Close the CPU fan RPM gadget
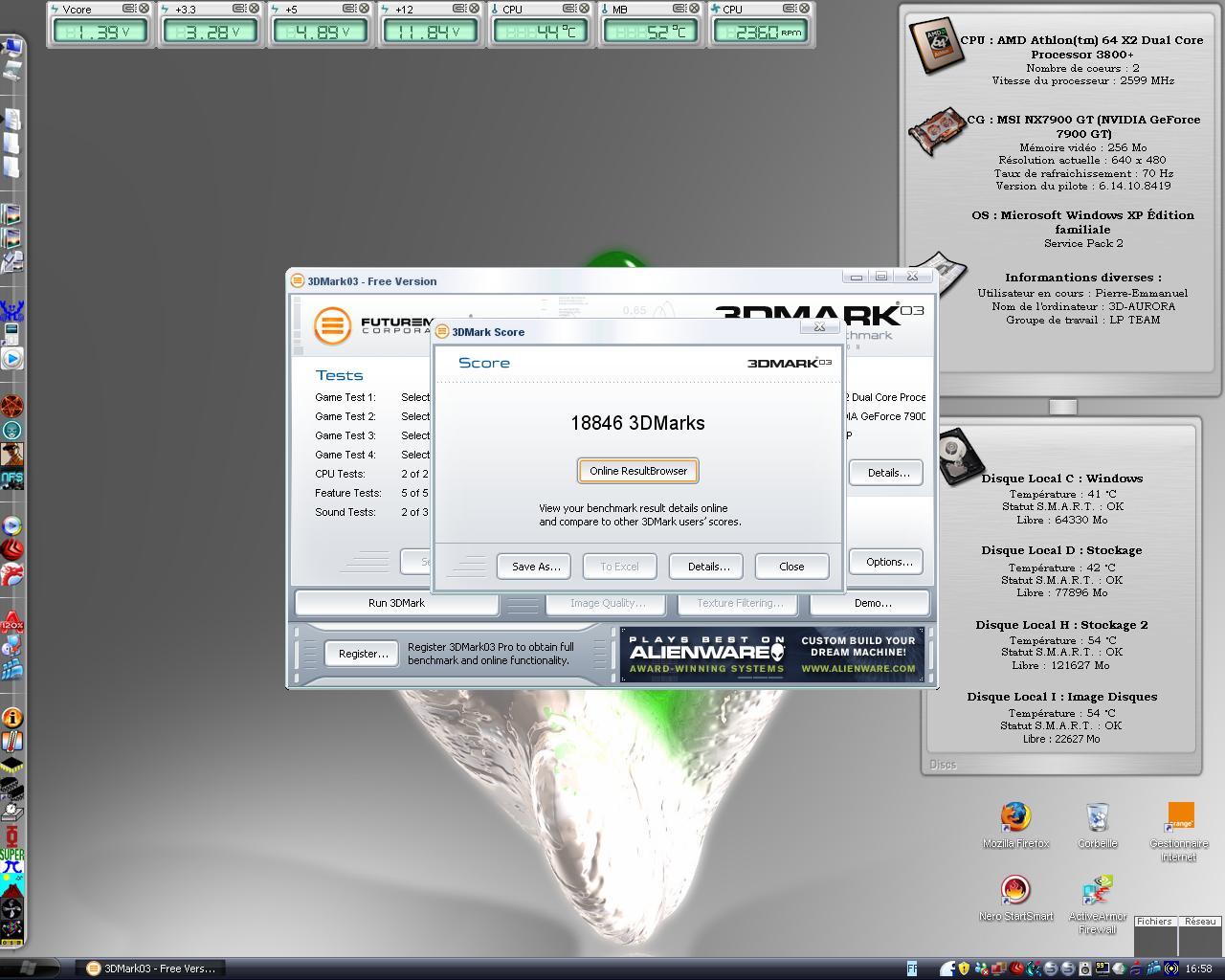 click(803, 9)
